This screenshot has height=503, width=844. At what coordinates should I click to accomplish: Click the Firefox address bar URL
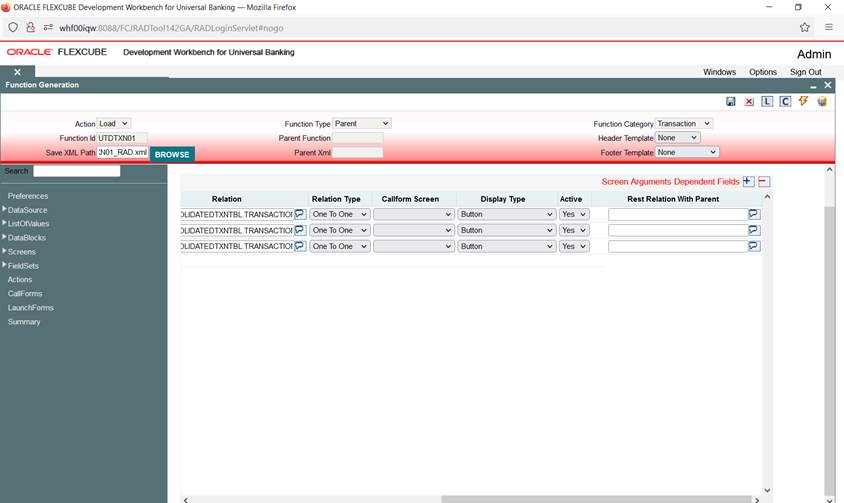point(171,28)
